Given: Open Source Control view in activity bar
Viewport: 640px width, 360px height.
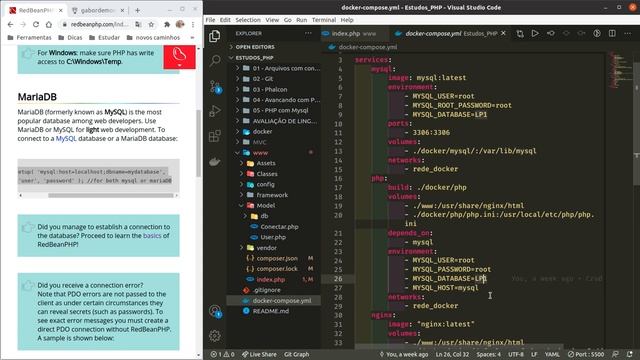Looking at the screenshot, I should point(215,86).
